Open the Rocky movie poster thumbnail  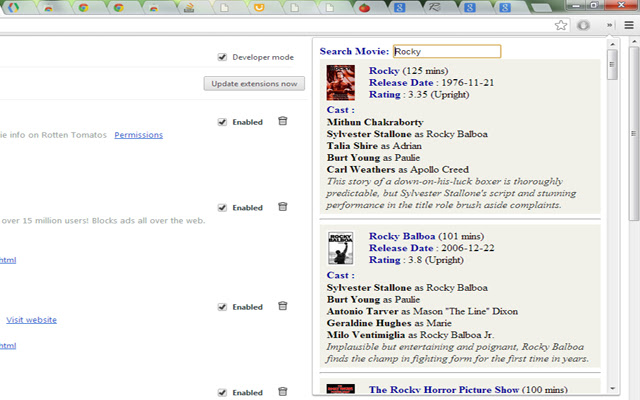[x=340, y=83]
